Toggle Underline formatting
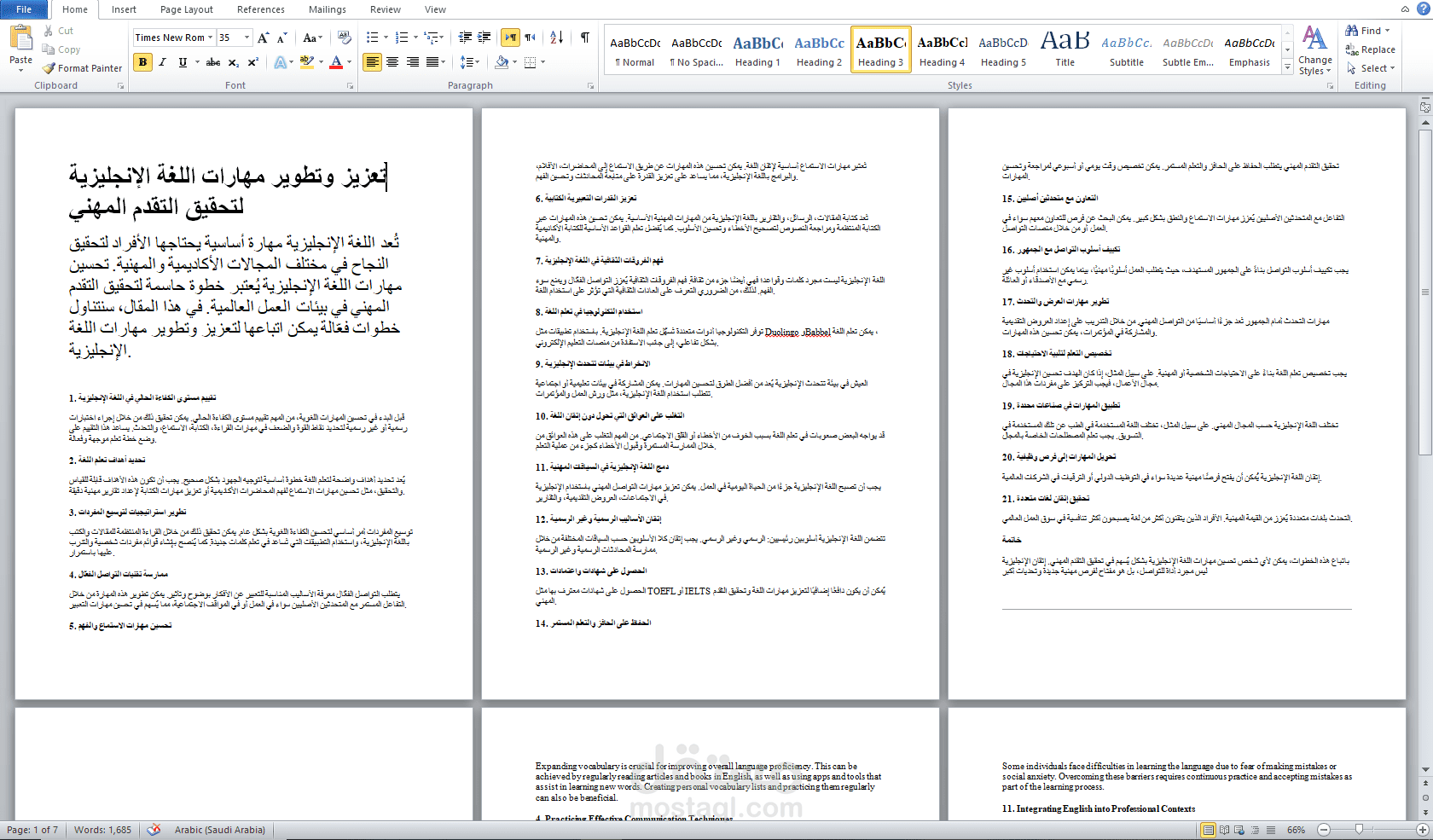The height and width of the screenshot is (840, 1433). pos(183,62)
